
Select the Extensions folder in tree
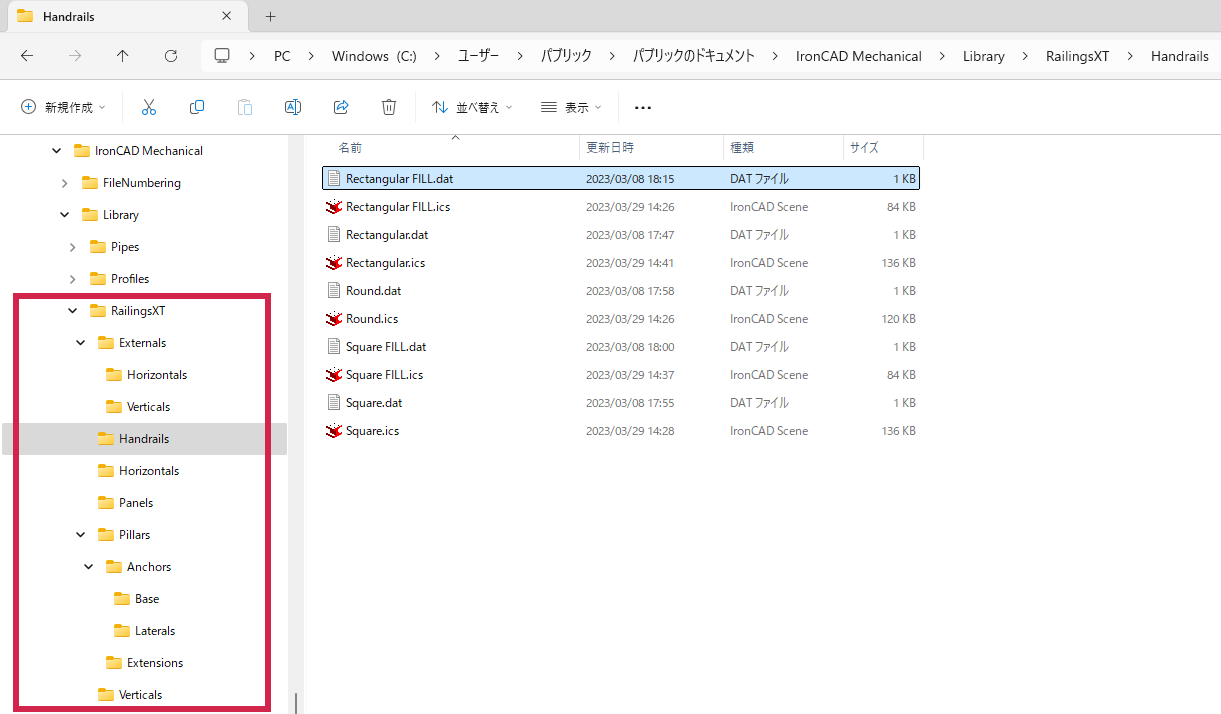tap(155, 663)
